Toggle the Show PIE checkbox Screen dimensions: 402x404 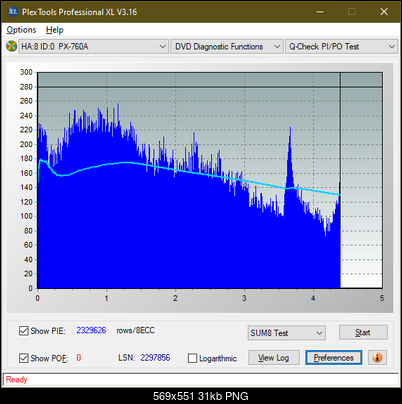coord(24,331)
